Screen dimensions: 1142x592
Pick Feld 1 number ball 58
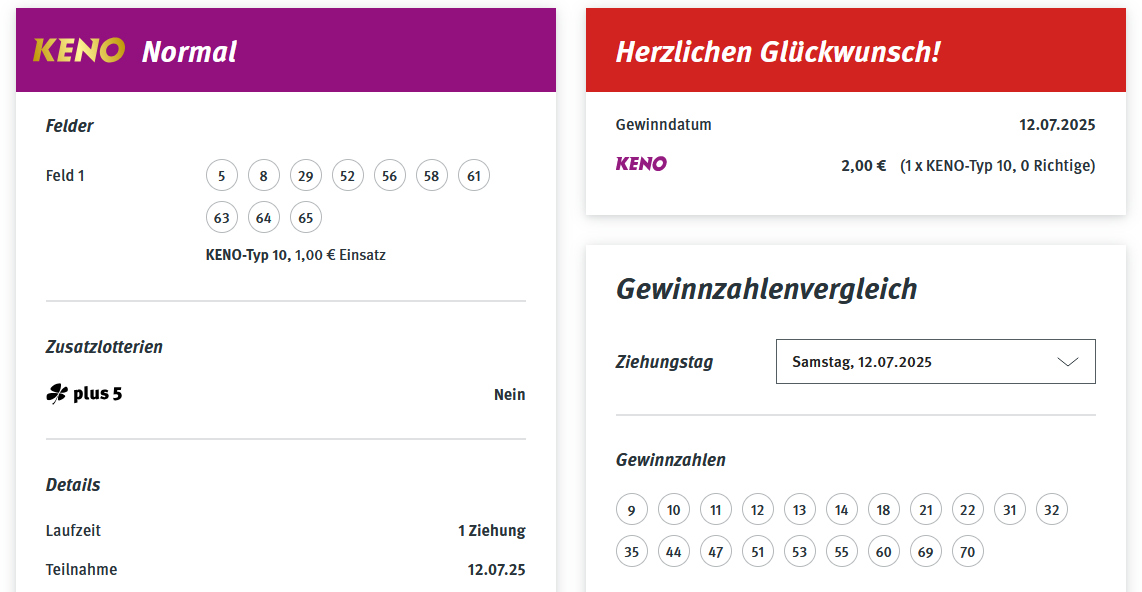pyautogui.click(x=432, y=175)
